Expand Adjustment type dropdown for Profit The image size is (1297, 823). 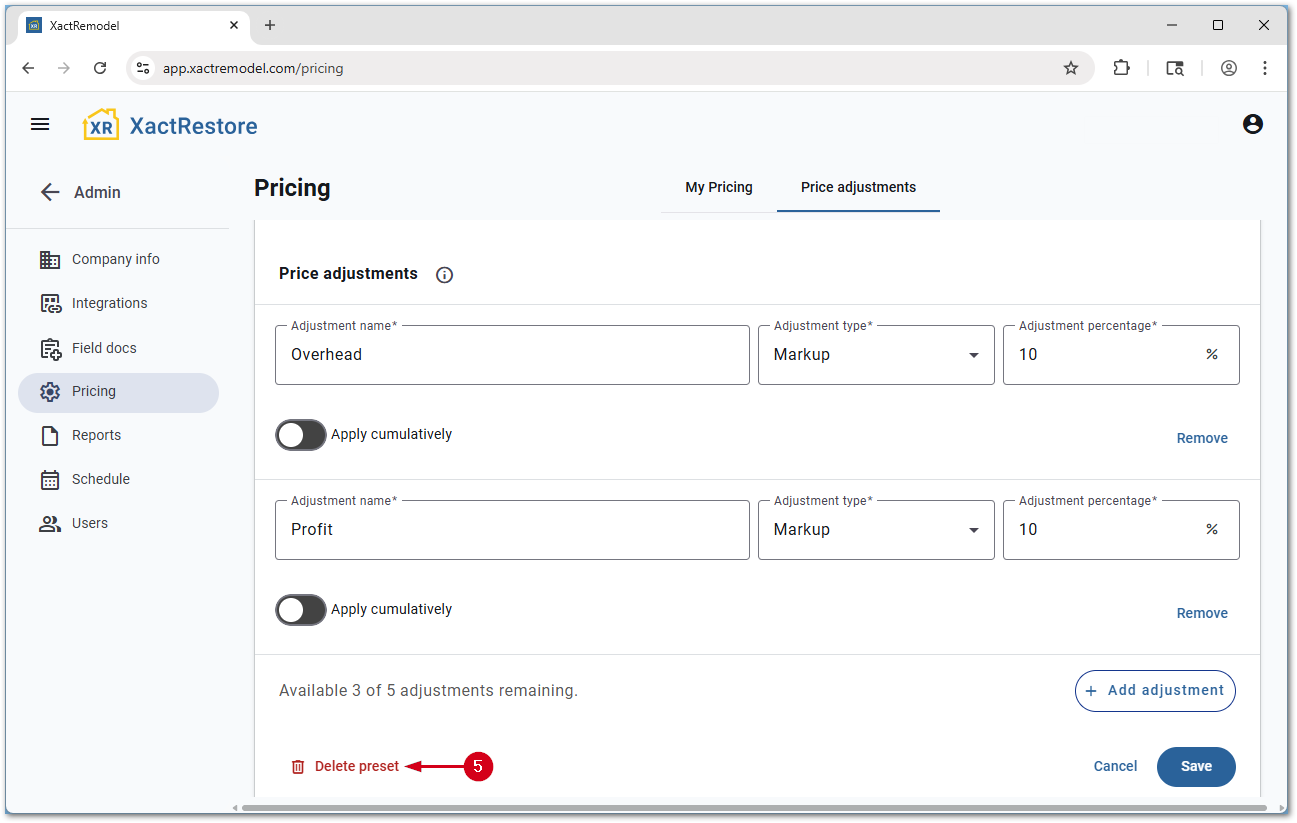point(875,530)
